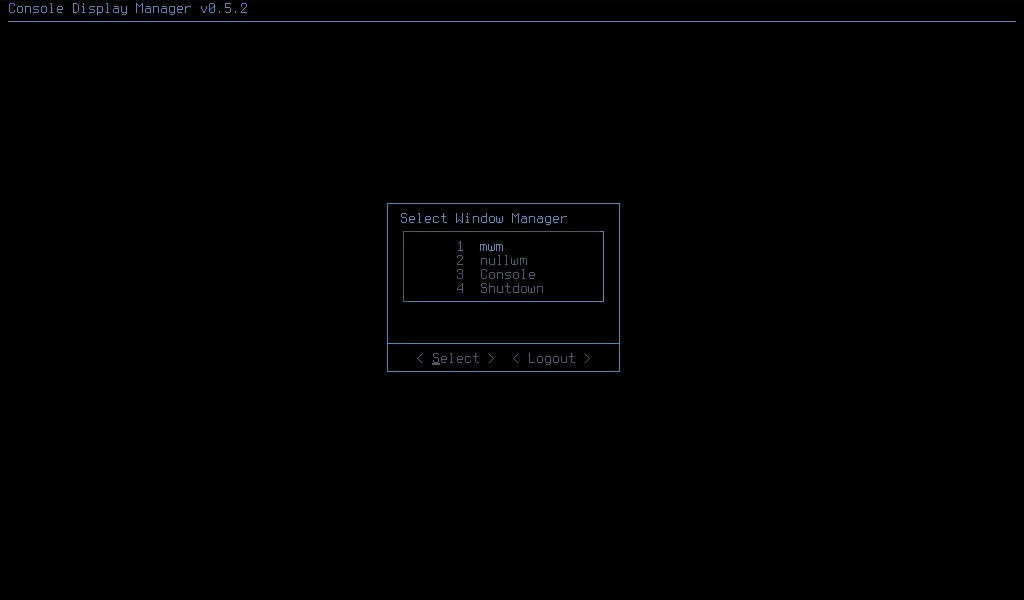This screenshot has height=600, width=1024.
Task: Click inside the window manager list box
Action: pos(503,266)
